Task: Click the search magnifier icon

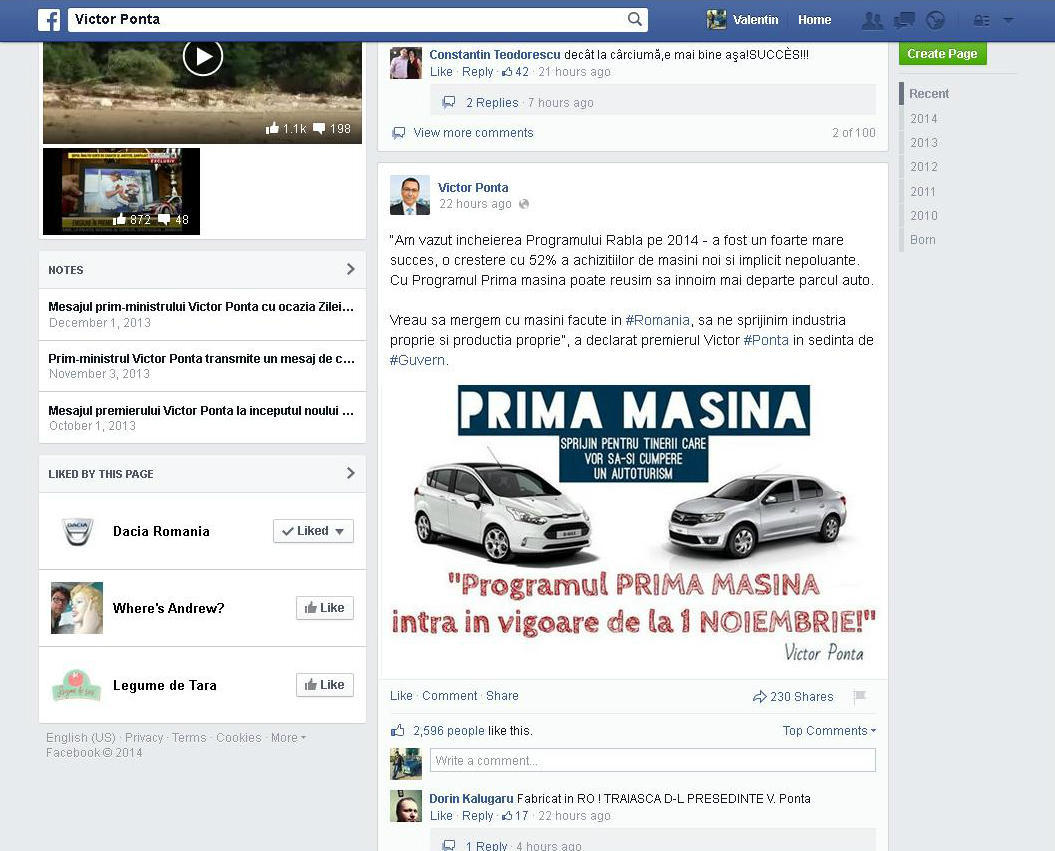Action: [x=634, y=20]
